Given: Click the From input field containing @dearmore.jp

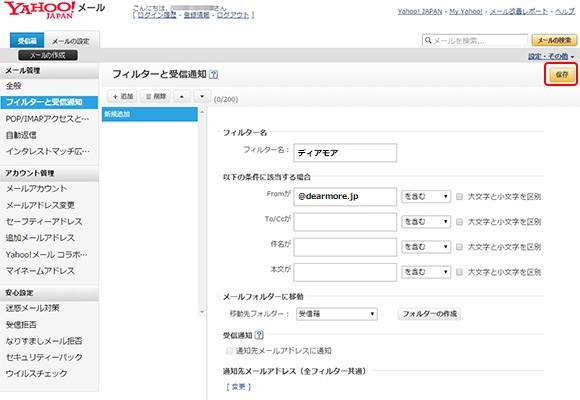Looking at the screenshot, I should click(x=345, y=196).
